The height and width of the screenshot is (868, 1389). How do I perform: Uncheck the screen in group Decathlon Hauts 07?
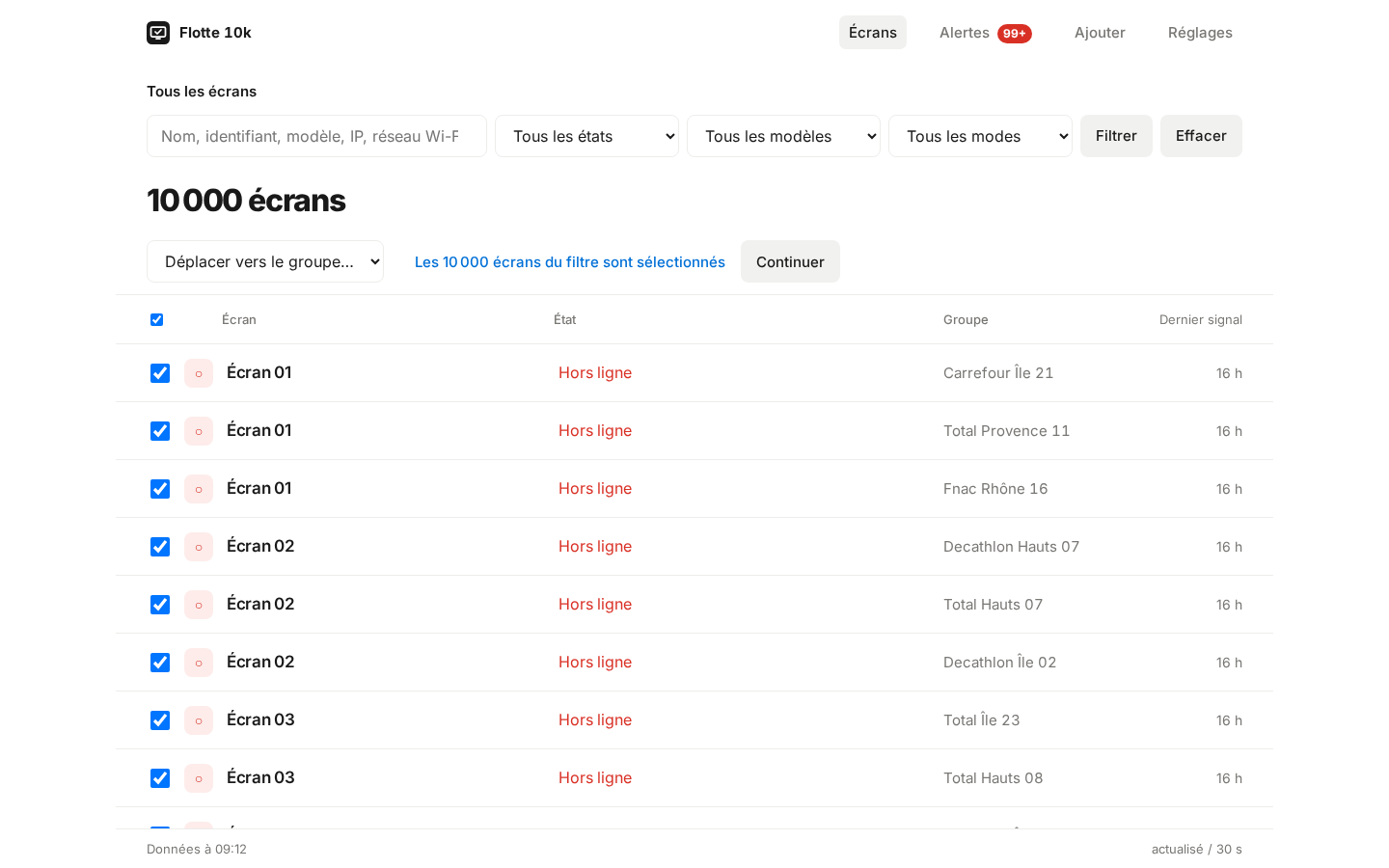click(x=160, y=547)
